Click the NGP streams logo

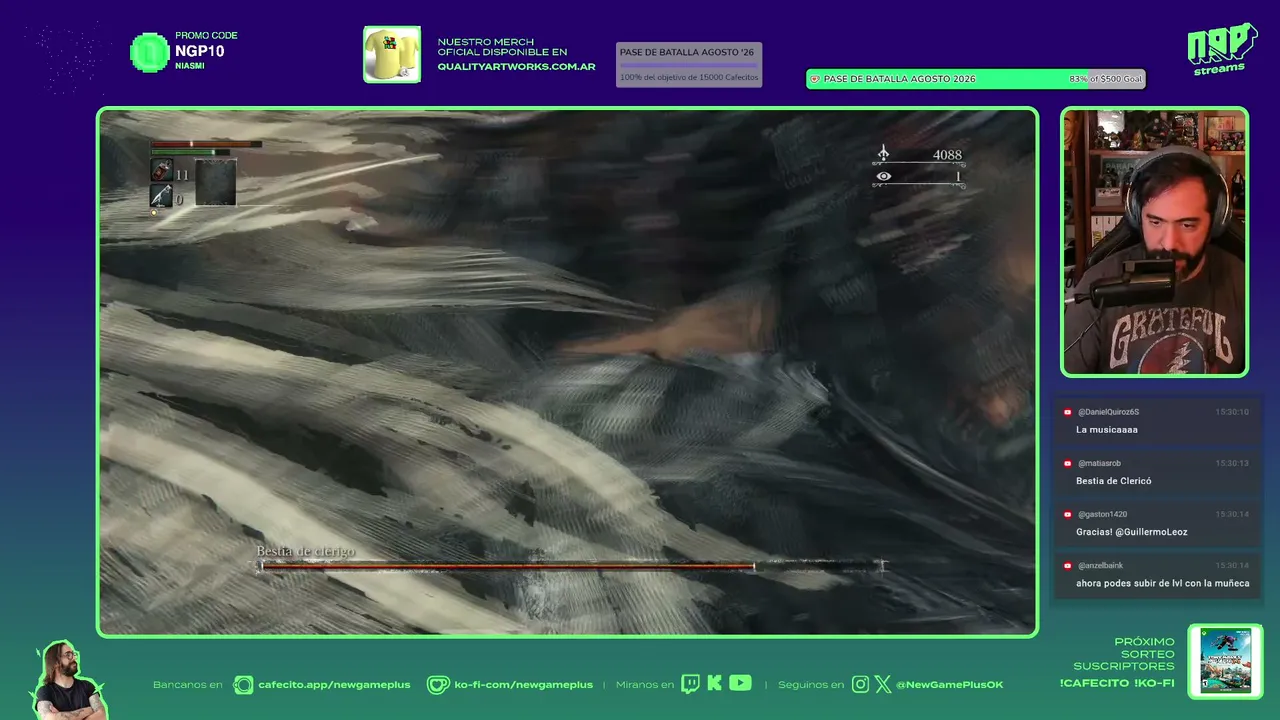point(1222,49)
